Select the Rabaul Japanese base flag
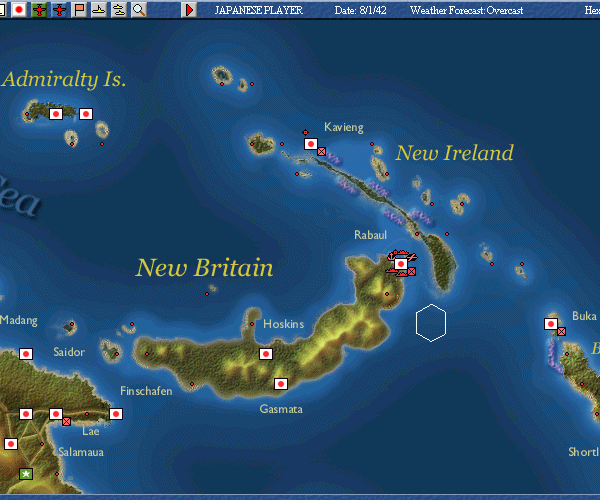 401,264
